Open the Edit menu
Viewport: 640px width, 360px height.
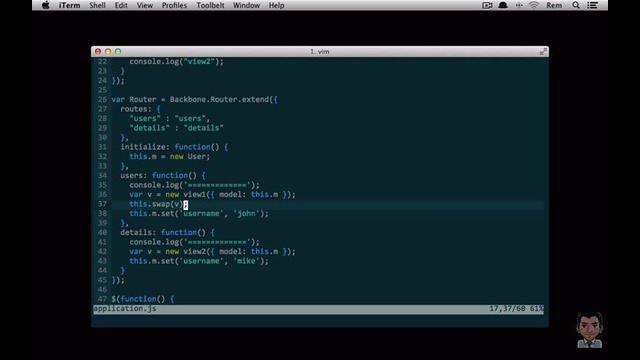pos(121,5)
